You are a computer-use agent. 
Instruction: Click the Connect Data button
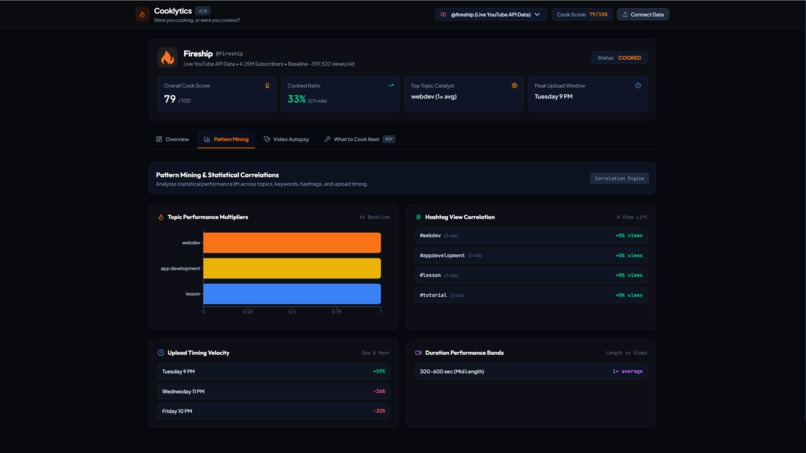point(643,14)
